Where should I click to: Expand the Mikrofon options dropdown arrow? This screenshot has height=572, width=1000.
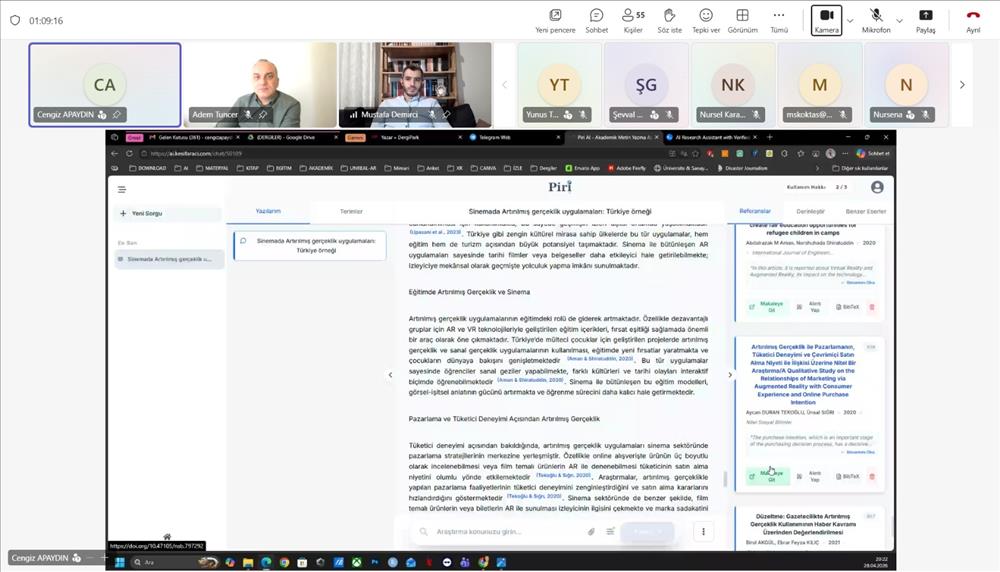(x=899, y=20)
